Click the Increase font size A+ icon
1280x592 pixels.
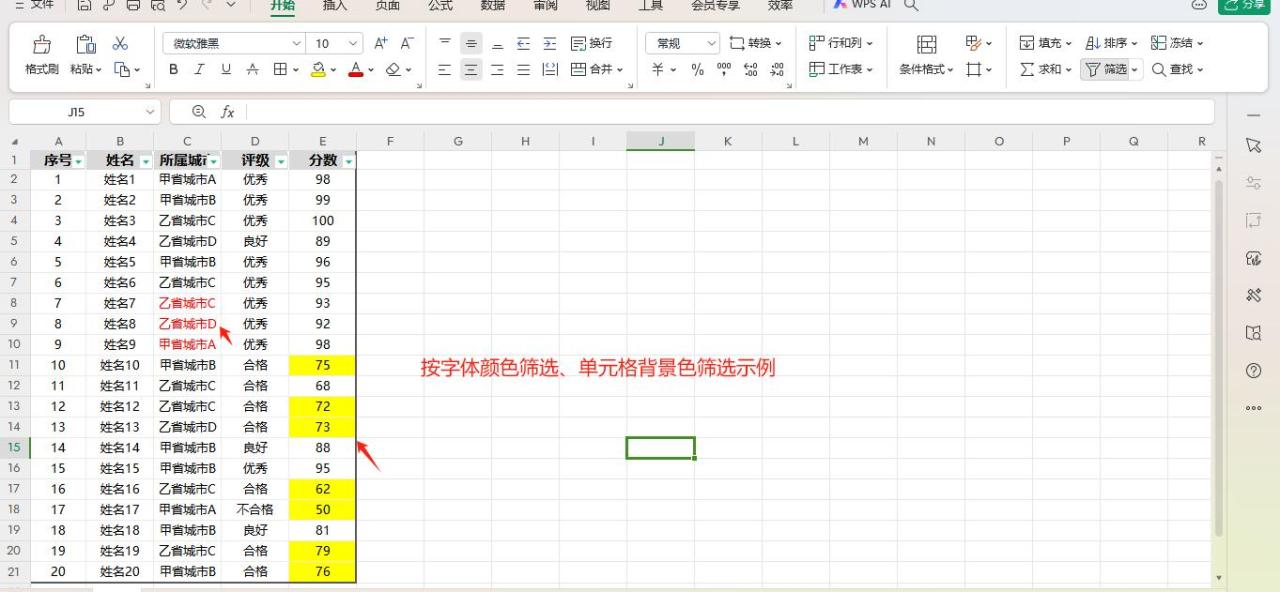(x=381, y=43)
